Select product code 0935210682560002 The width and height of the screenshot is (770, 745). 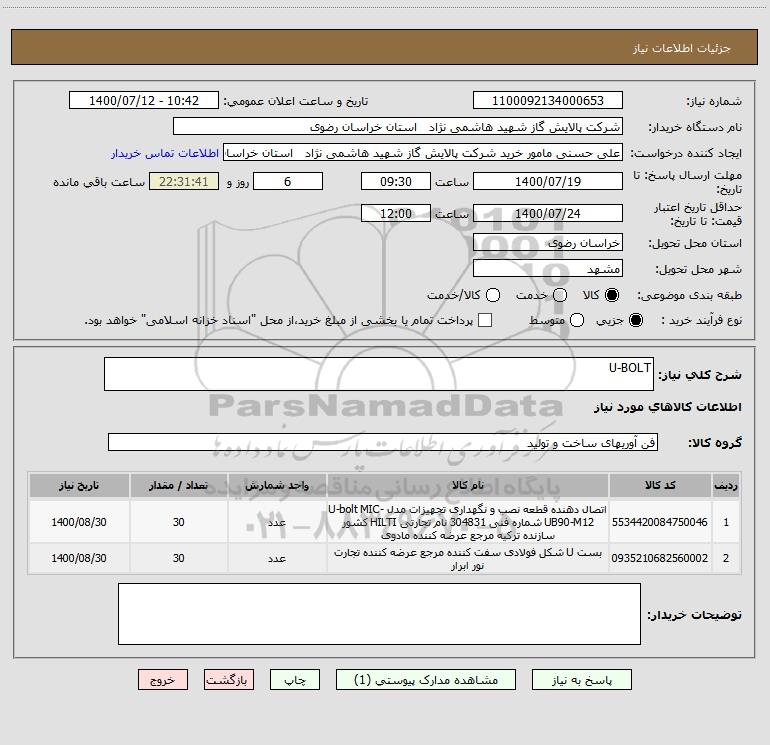click(x=660, y=558)
